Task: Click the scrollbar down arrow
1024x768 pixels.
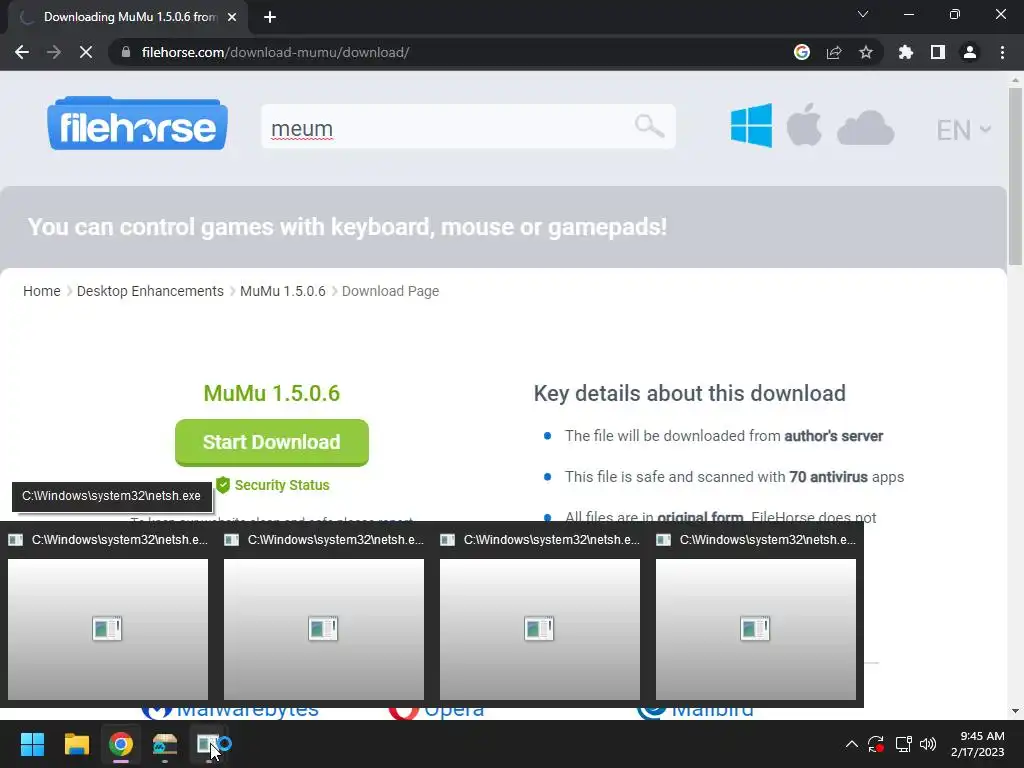Action: point(1015,711)
